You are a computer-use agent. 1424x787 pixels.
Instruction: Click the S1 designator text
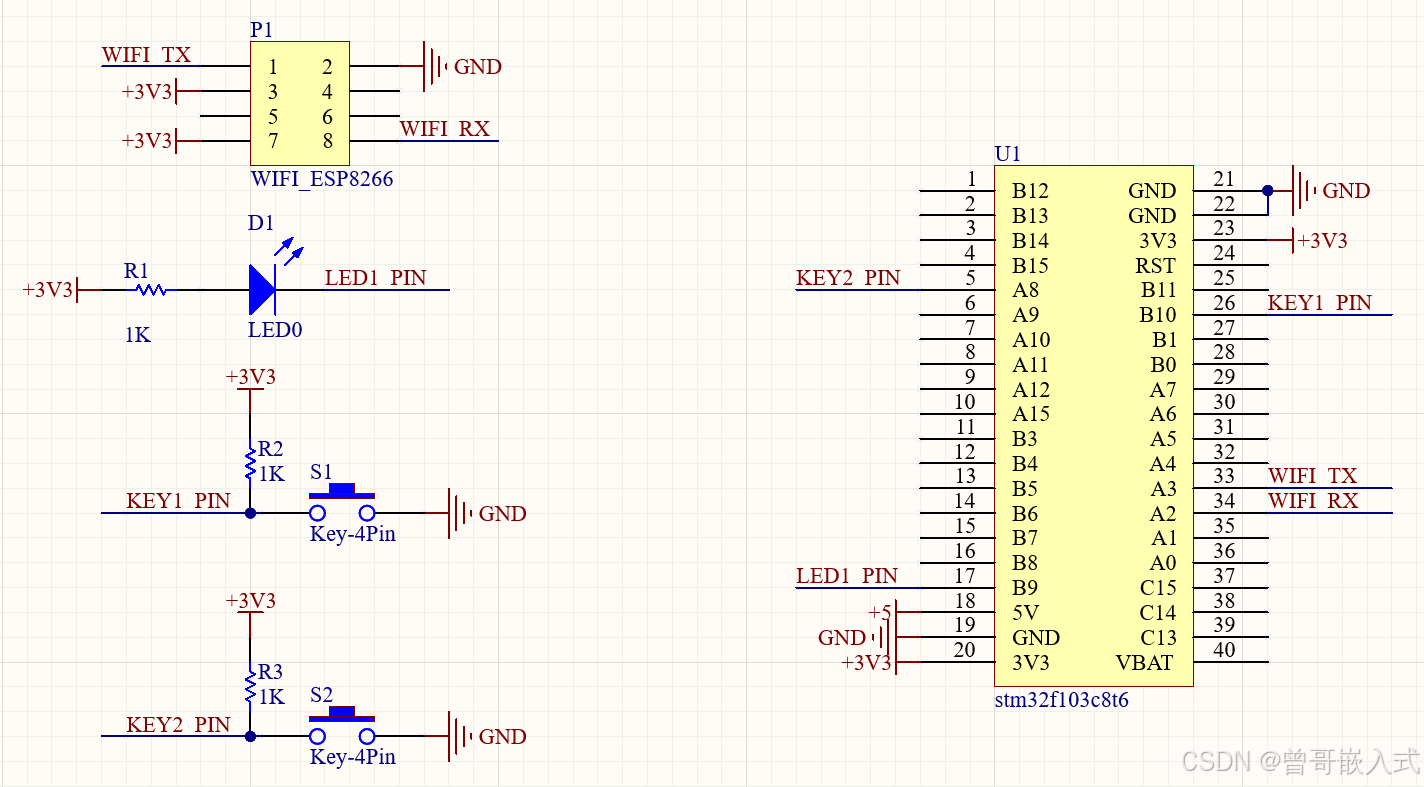[321, 471]
